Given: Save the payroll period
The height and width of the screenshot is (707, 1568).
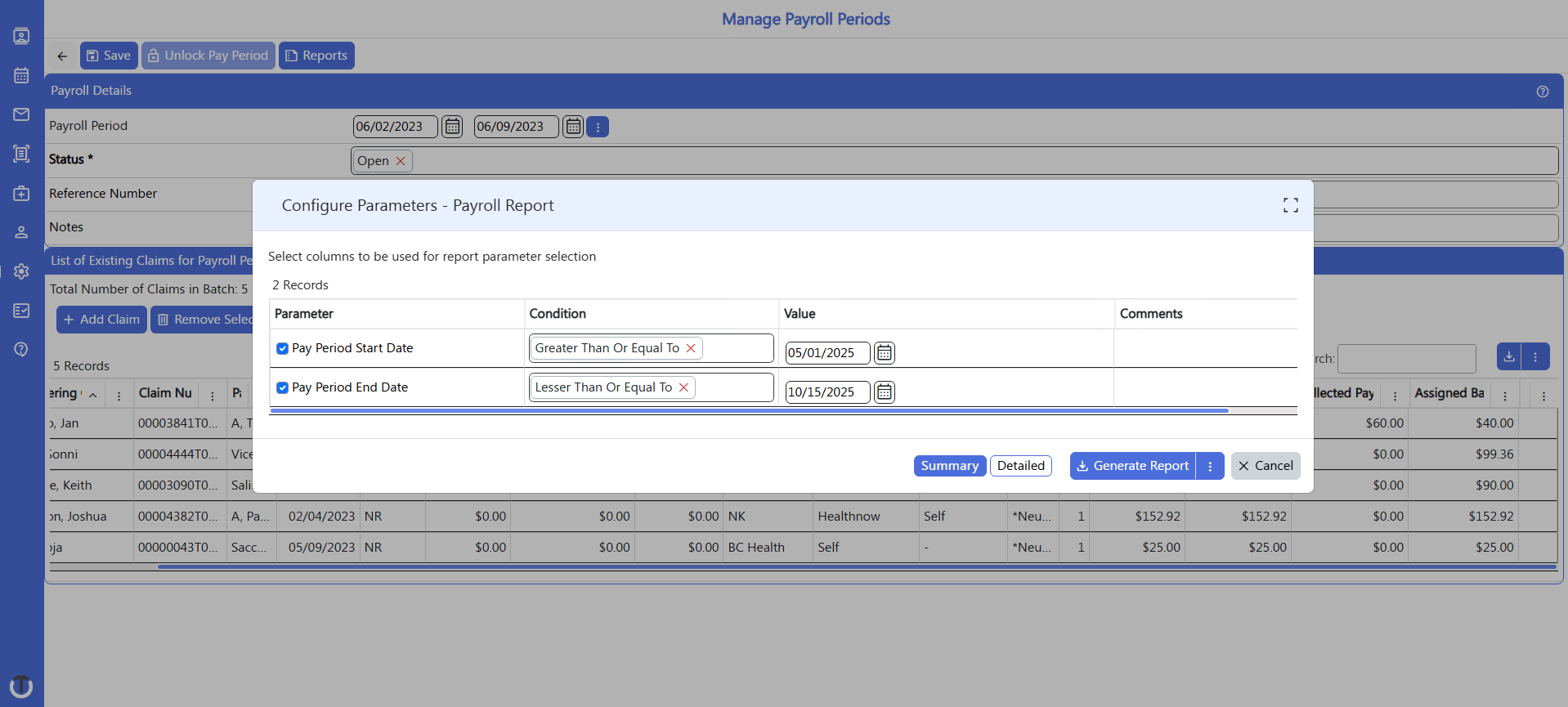Looking at the screenshot, I should point(109,56).
